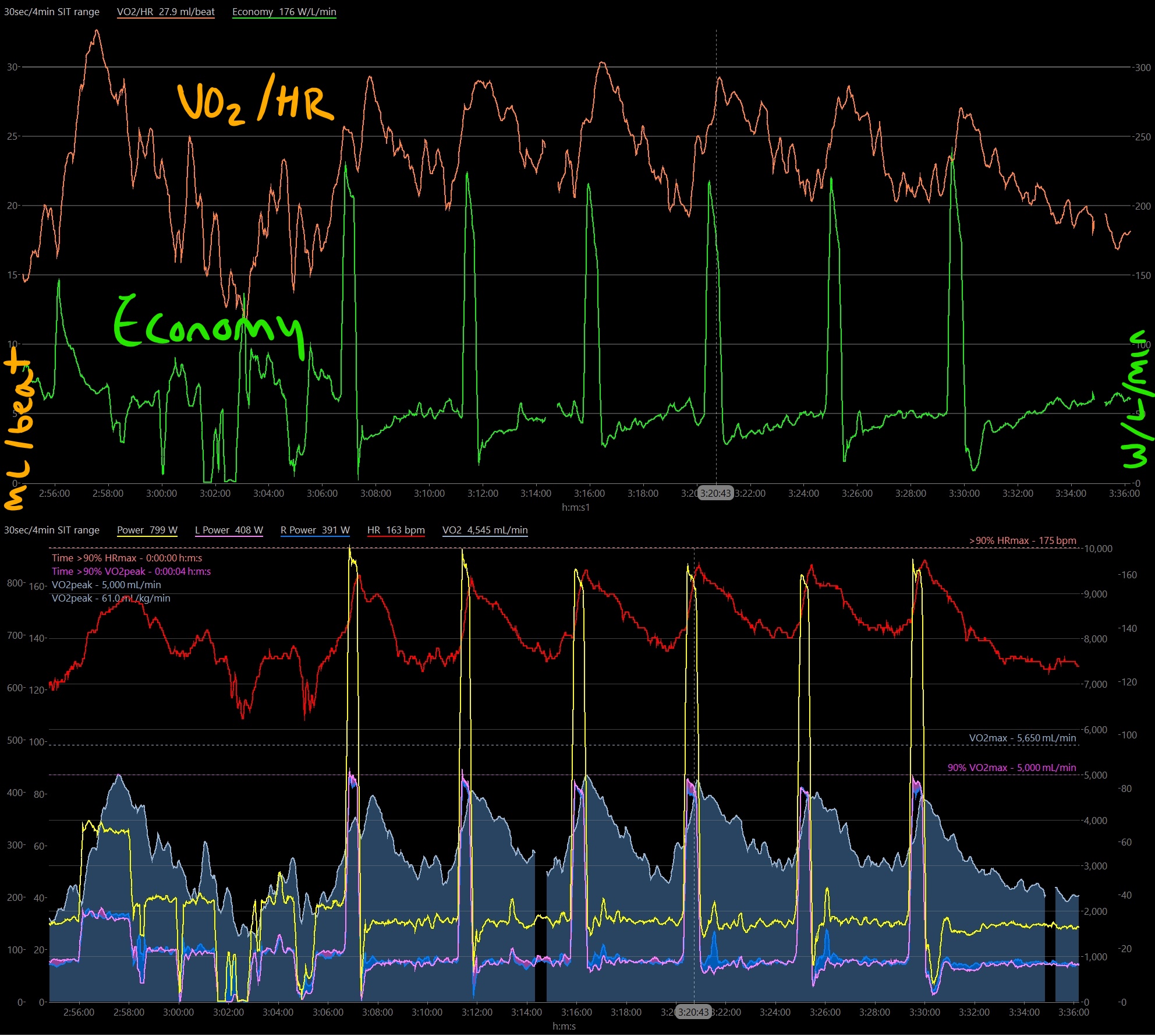Click the bottom chart's 30sec/4min SIT range title
This screenshot has width=1155, height=1036.
click(52, 530)
